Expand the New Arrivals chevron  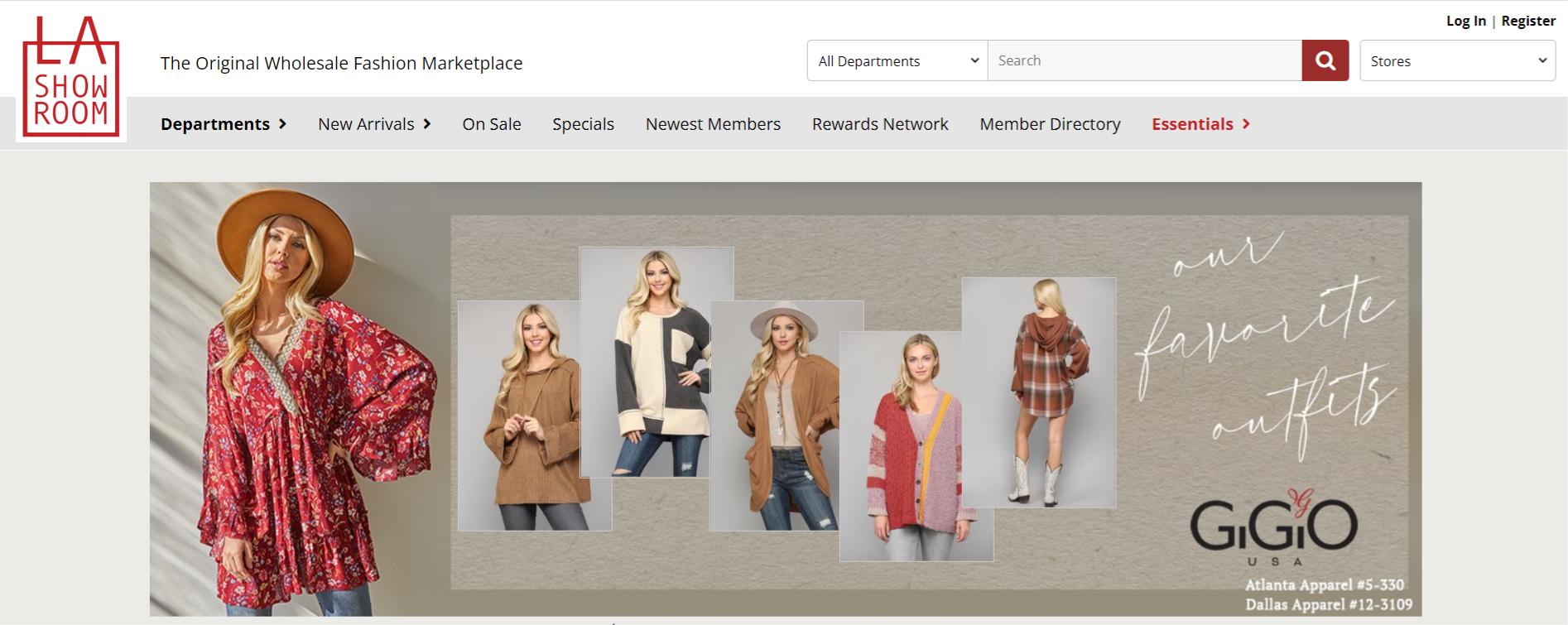(427, 124)
